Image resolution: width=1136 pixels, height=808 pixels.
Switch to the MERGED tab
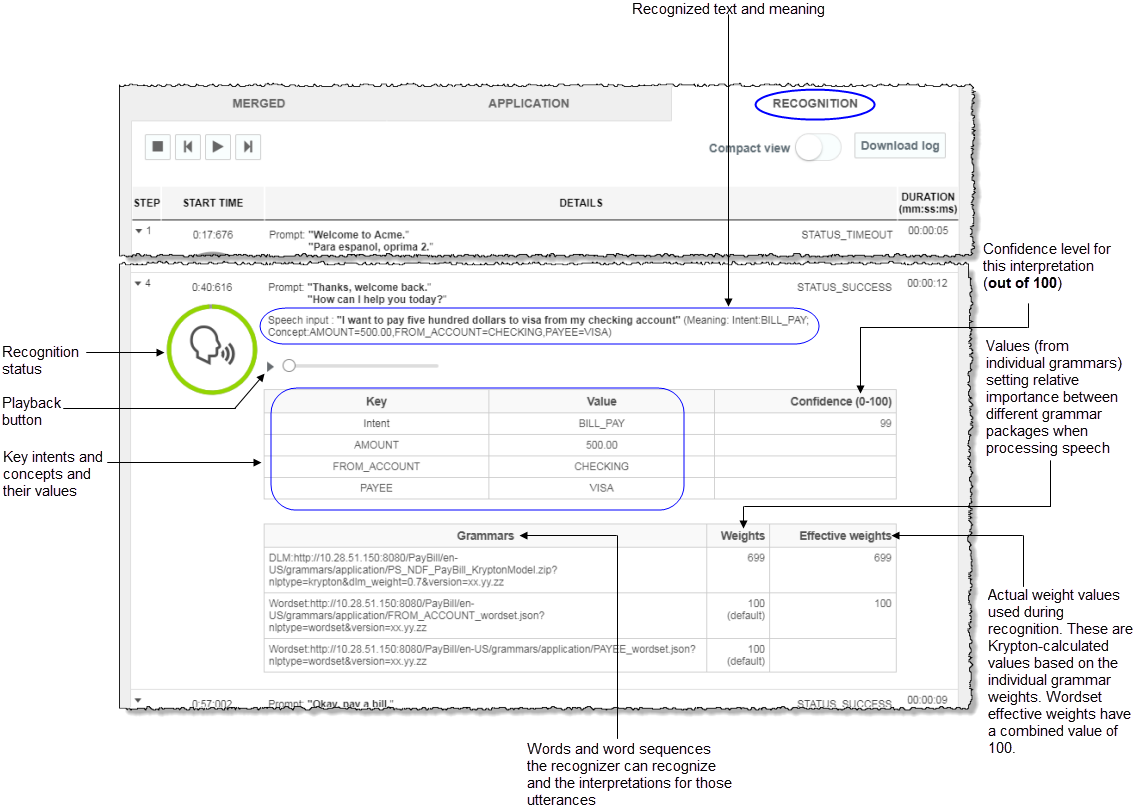(258, 103)
